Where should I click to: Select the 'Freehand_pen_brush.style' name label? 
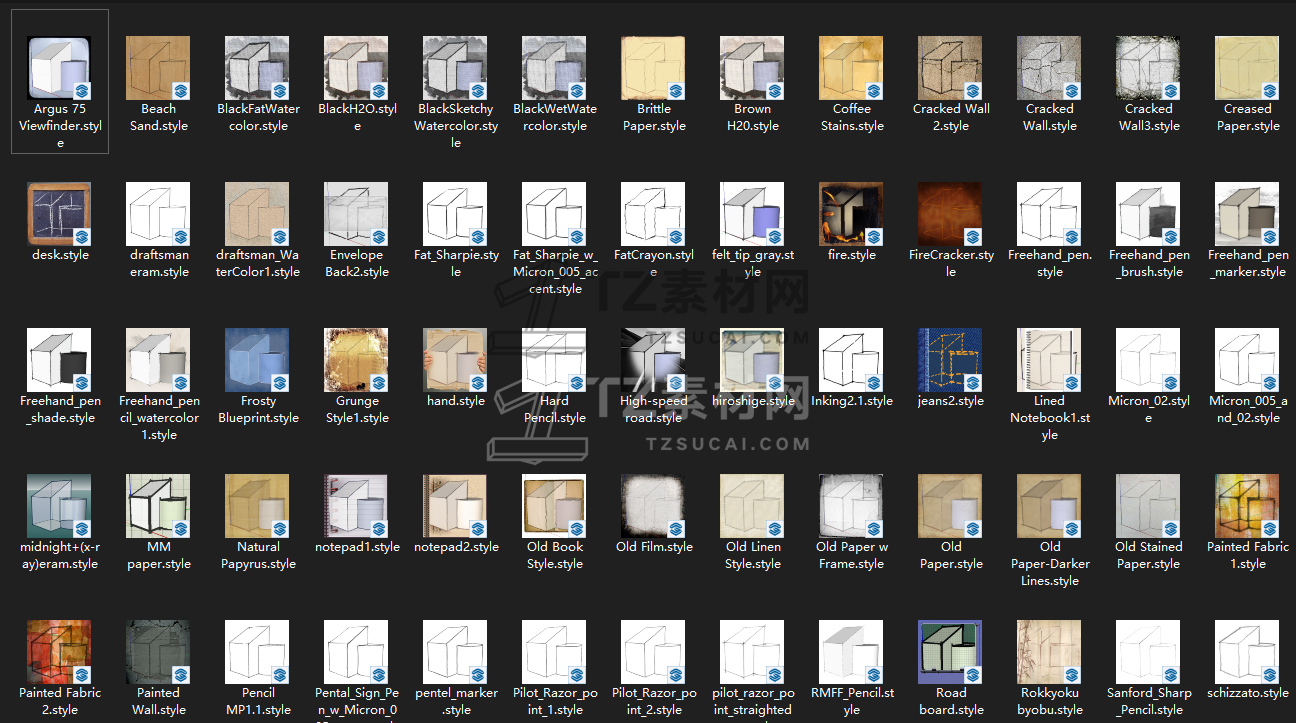click(1149, 263)
